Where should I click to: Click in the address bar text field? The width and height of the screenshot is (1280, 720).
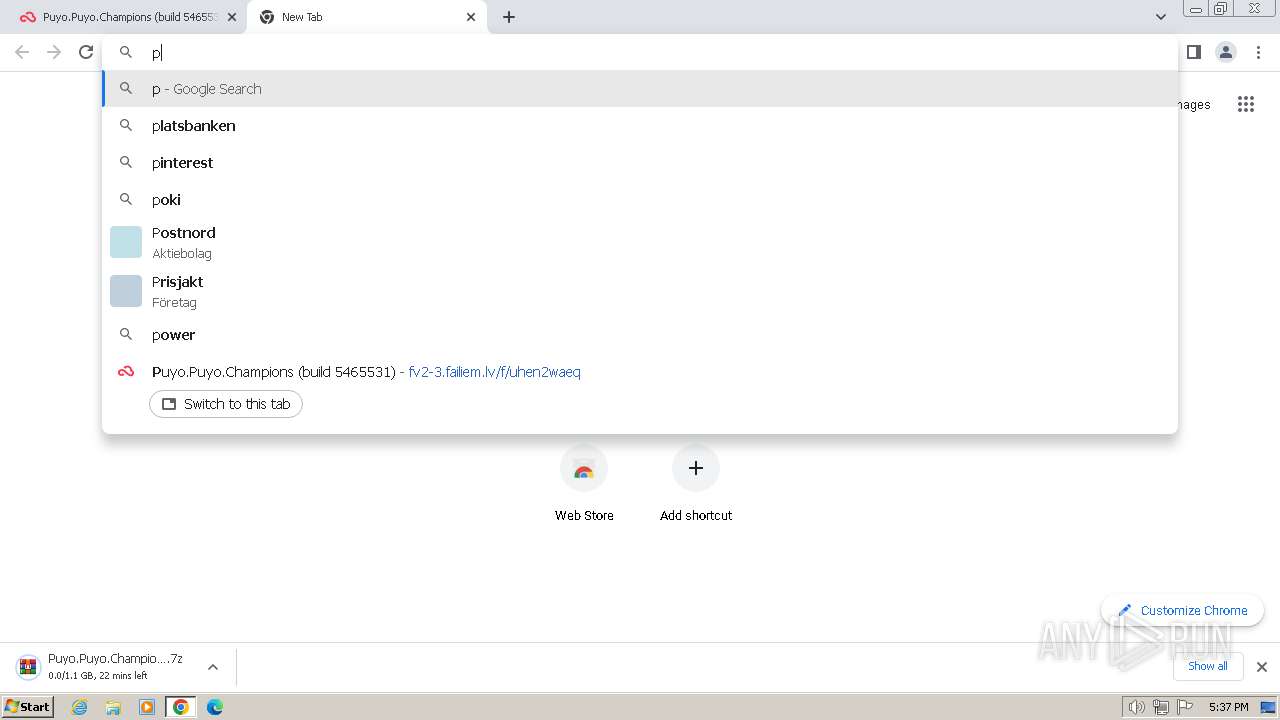pyautogui.click(x=640, y=52)
